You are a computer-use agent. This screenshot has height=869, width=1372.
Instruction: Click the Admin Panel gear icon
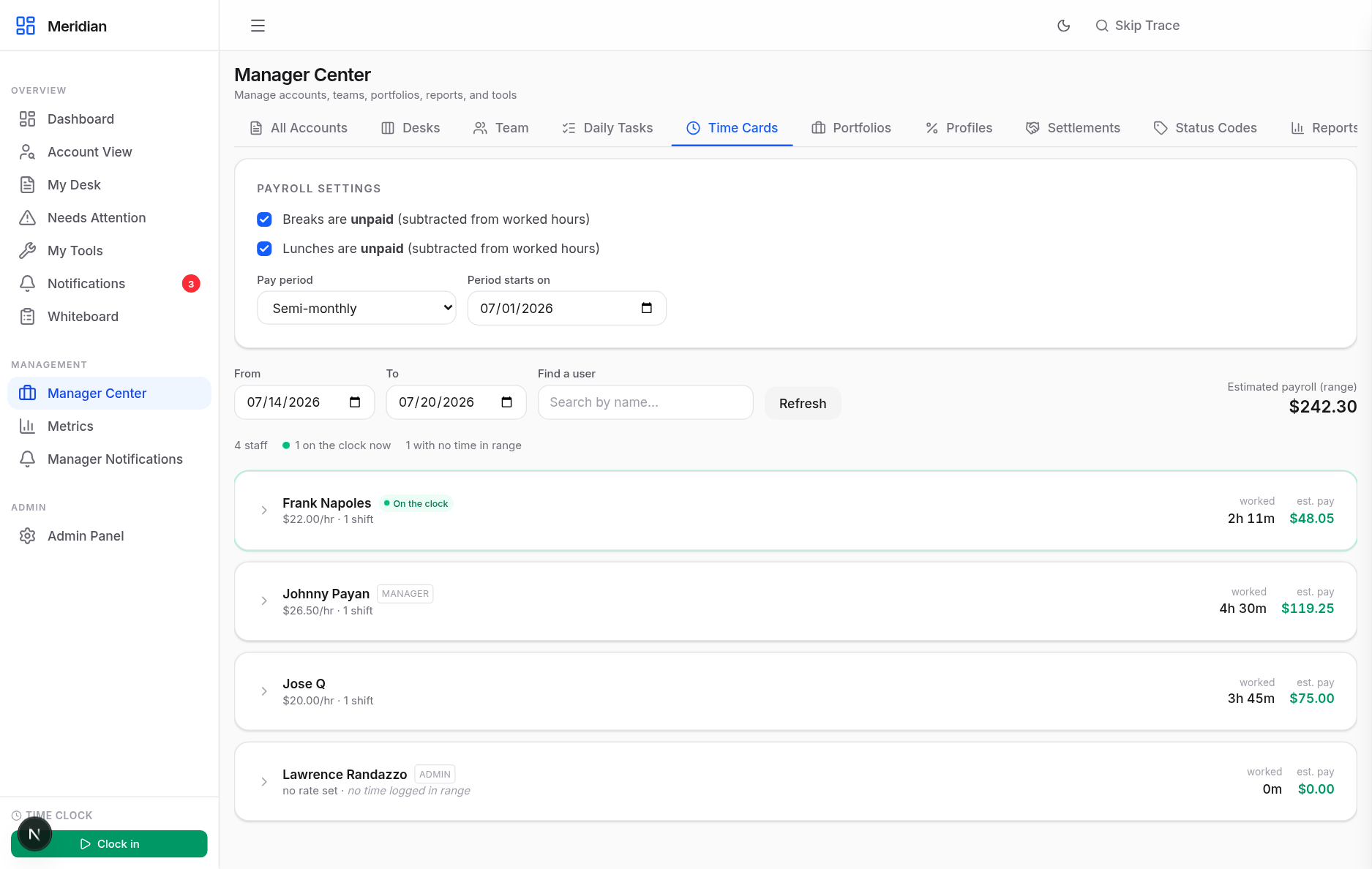coord(27,536)
